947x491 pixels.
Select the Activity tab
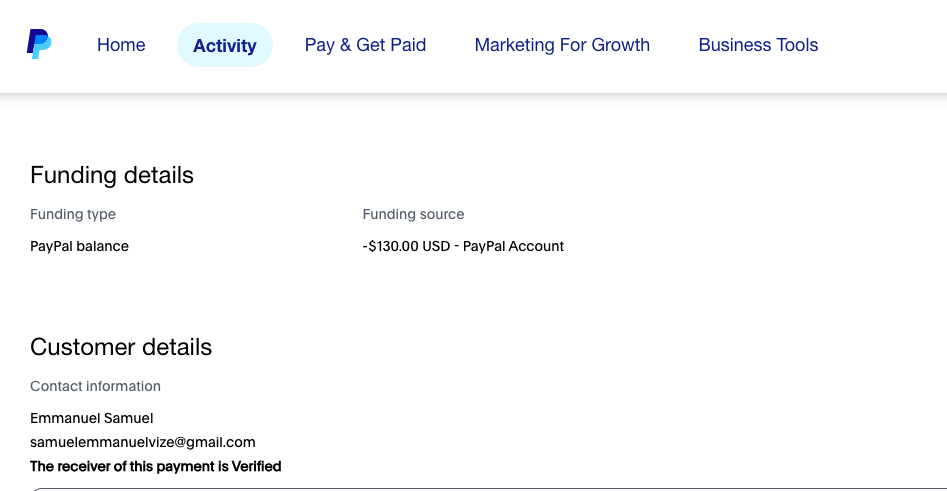click(225, 45)
